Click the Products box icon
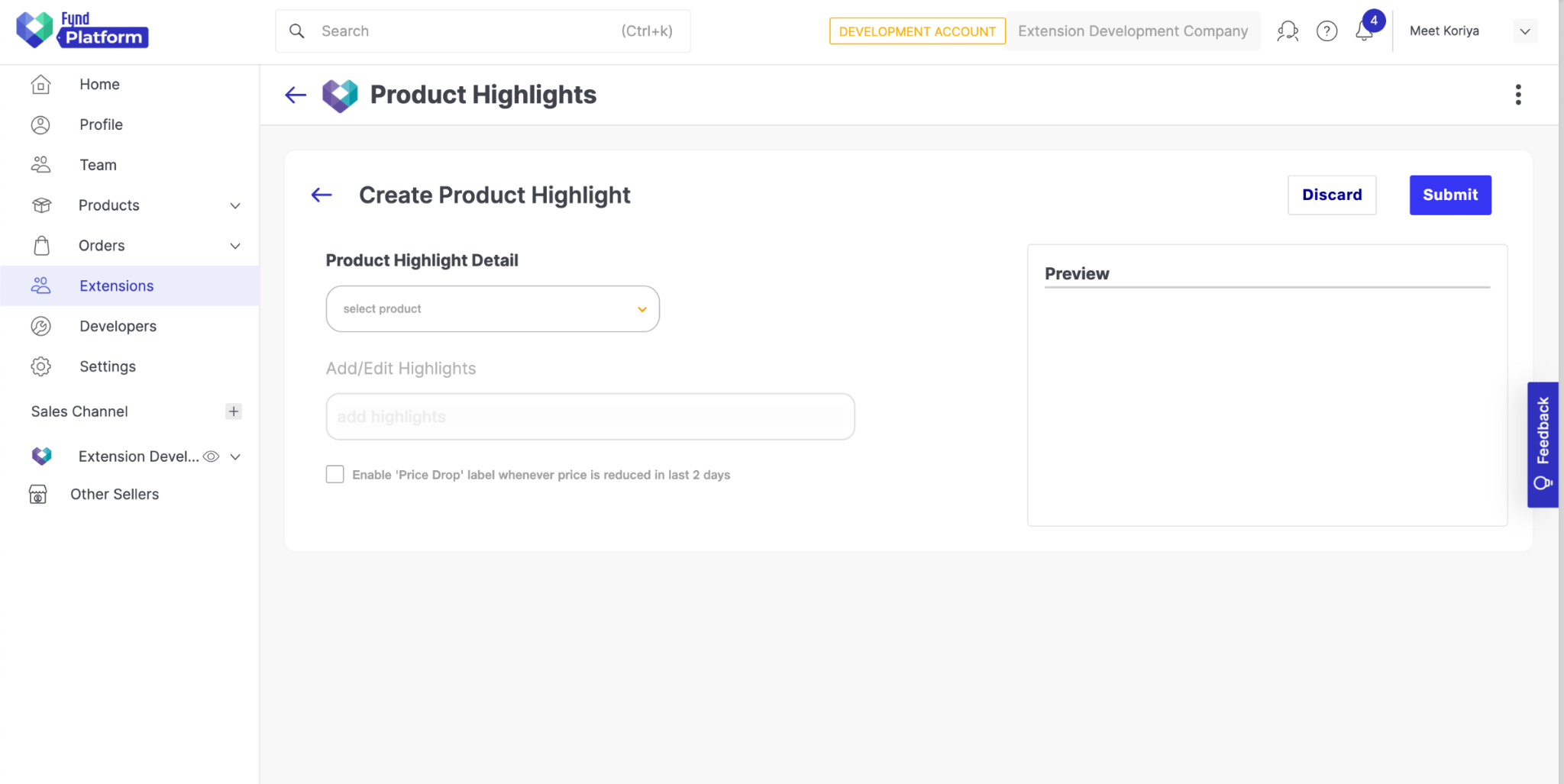The image size is (1564, 784). click(x=41, y=205)
